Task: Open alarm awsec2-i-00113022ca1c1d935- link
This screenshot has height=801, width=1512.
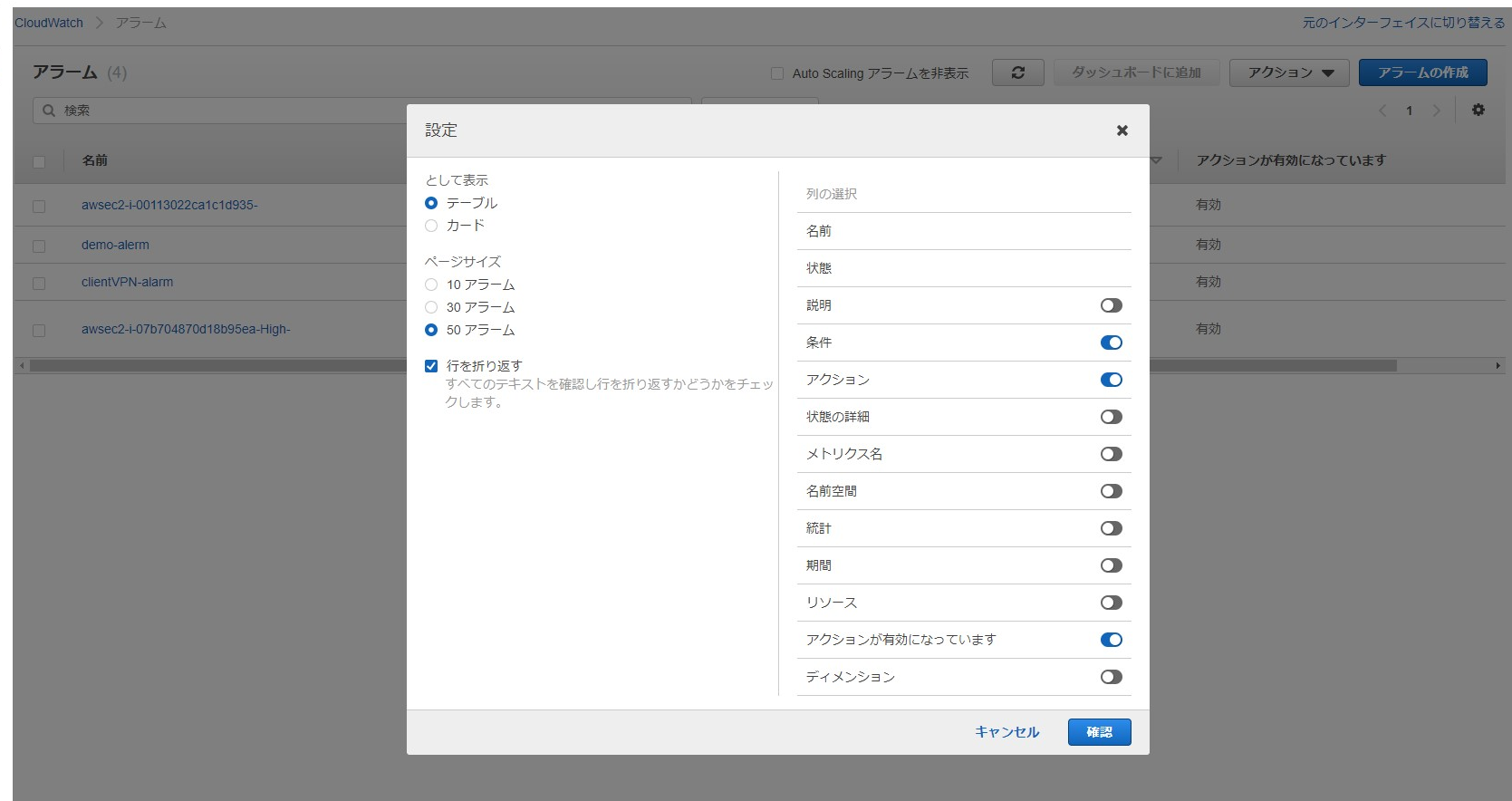Action: (x=169, y=205)
